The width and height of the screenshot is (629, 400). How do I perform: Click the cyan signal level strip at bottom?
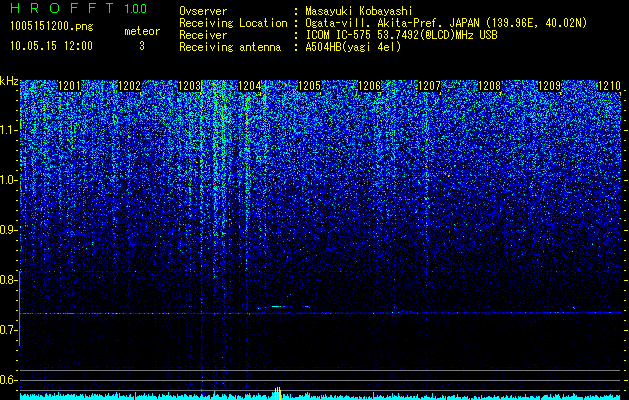click(320, 397)
